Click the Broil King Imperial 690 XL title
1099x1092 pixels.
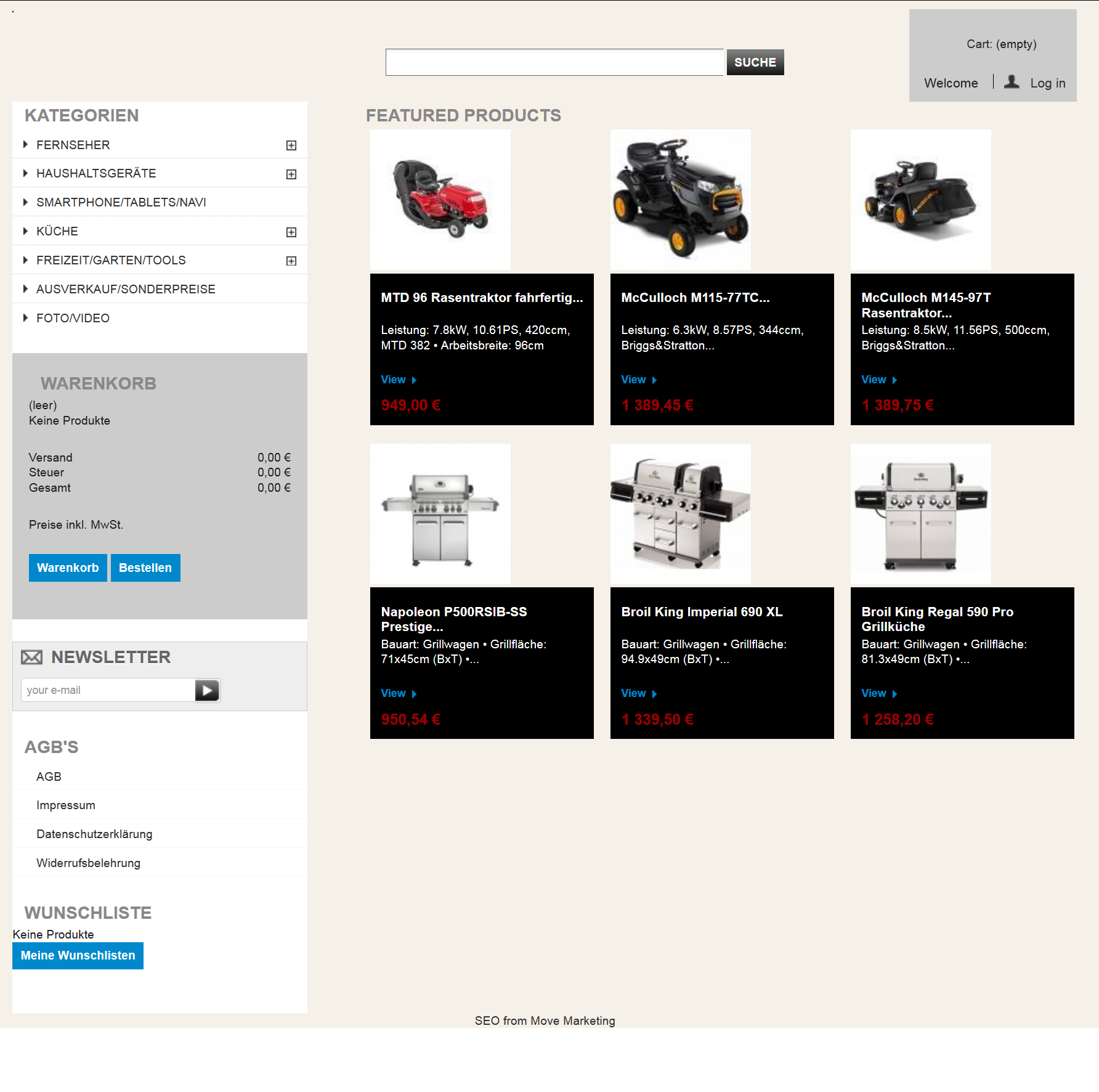point(702,612)
